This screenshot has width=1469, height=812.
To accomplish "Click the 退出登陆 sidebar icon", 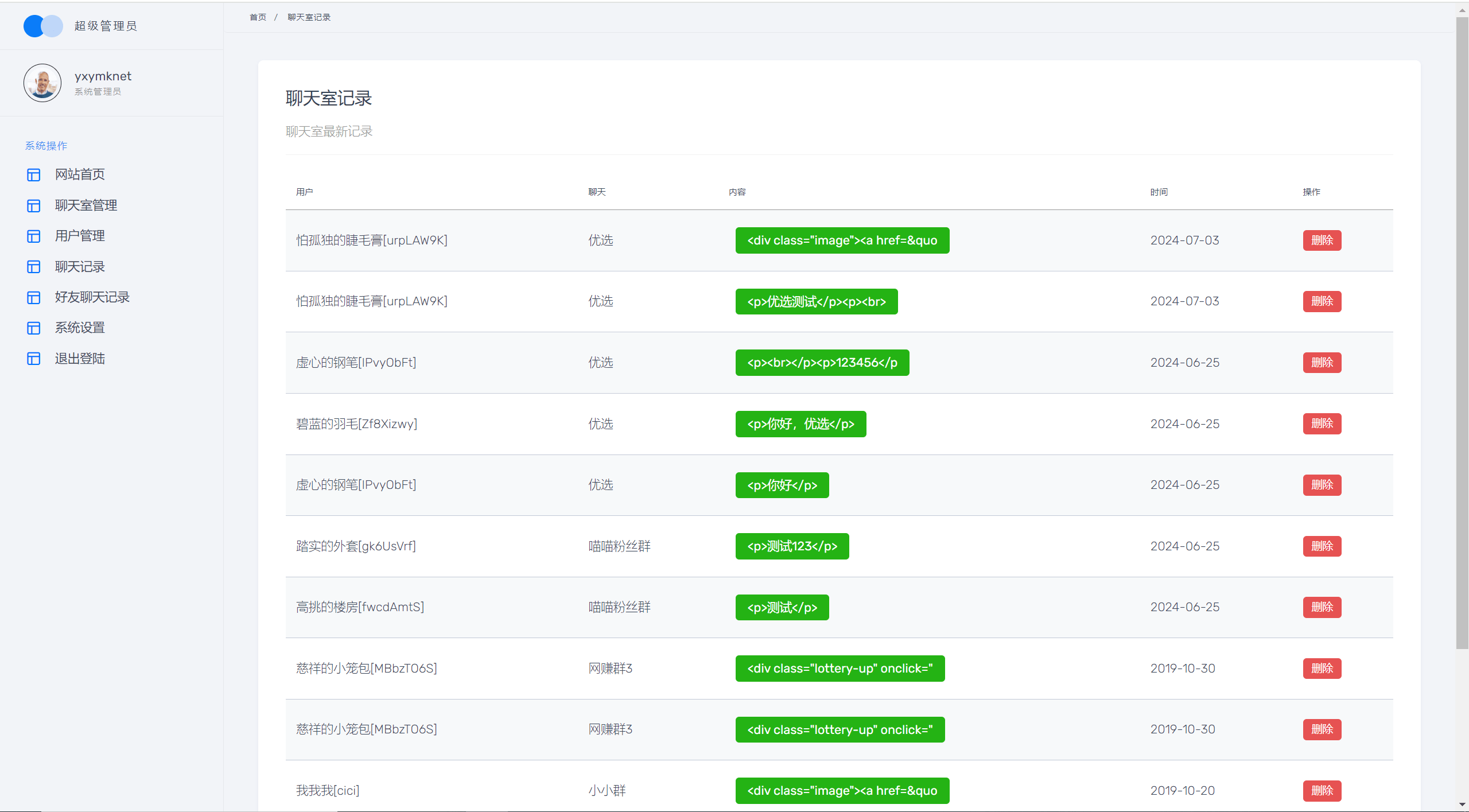I will (34, 359).
